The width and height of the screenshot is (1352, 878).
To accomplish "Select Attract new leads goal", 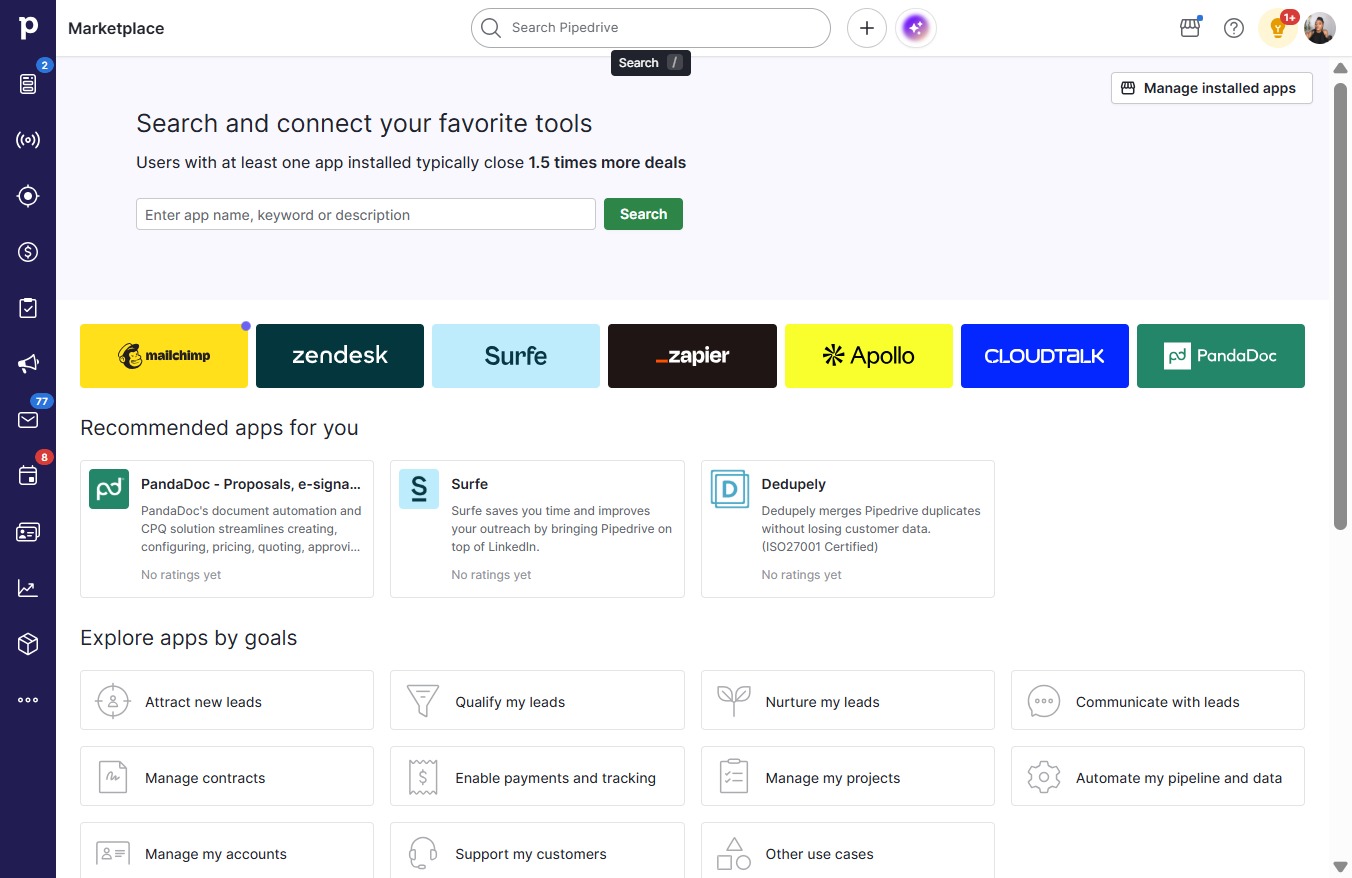I will pyautogui.click(x=227, y=700).
